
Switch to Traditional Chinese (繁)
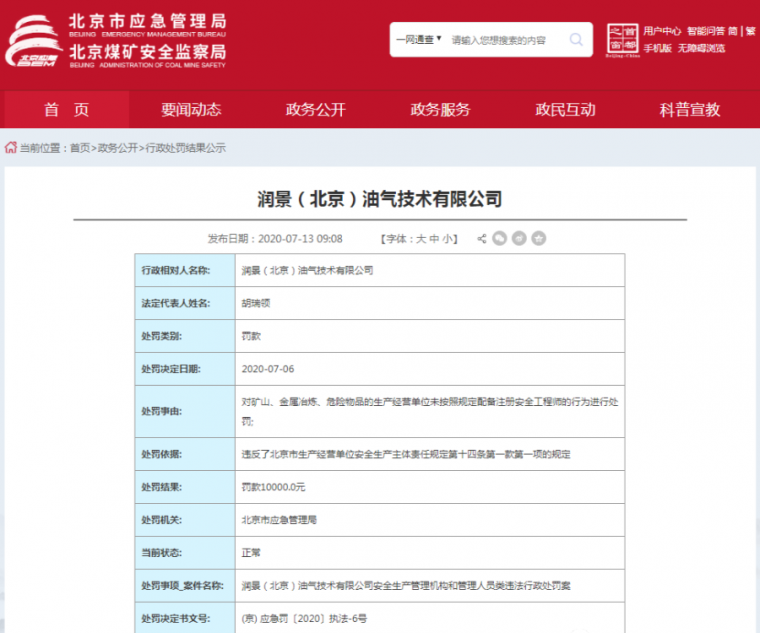click(750, 31)
